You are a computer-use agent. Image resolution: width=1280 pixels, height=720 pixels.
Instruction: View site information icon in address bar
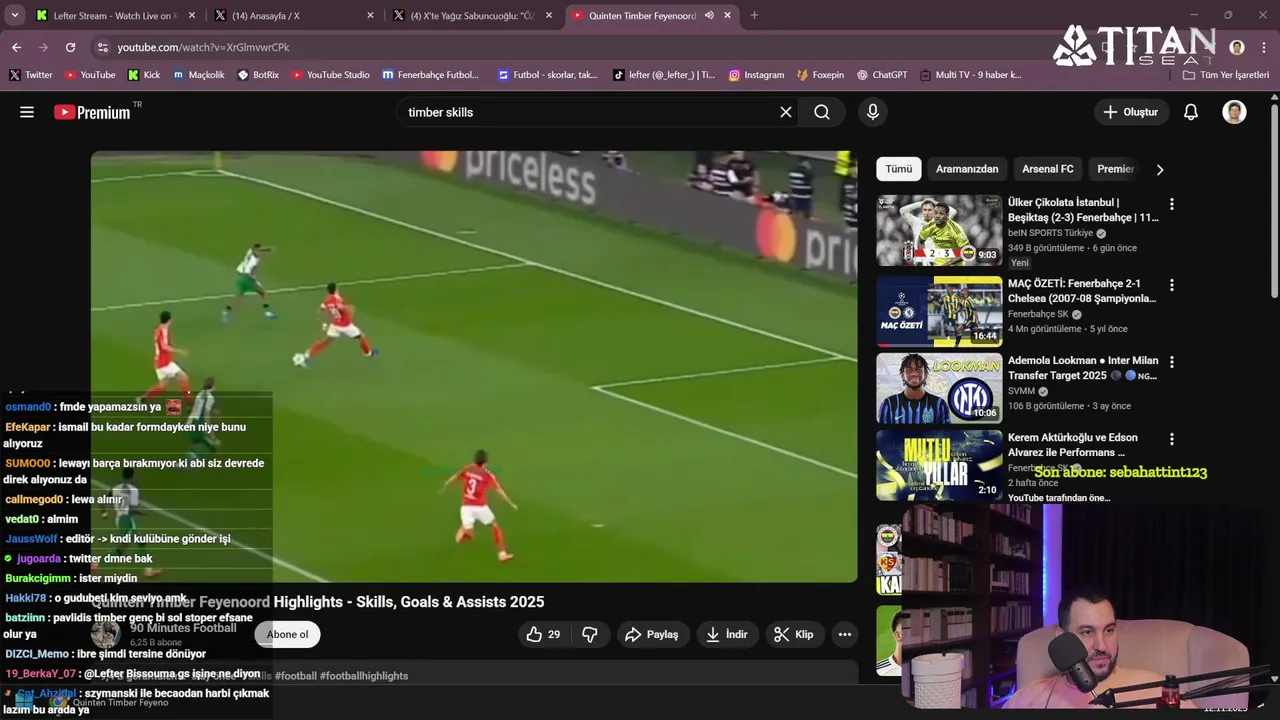tap(102, 47)
